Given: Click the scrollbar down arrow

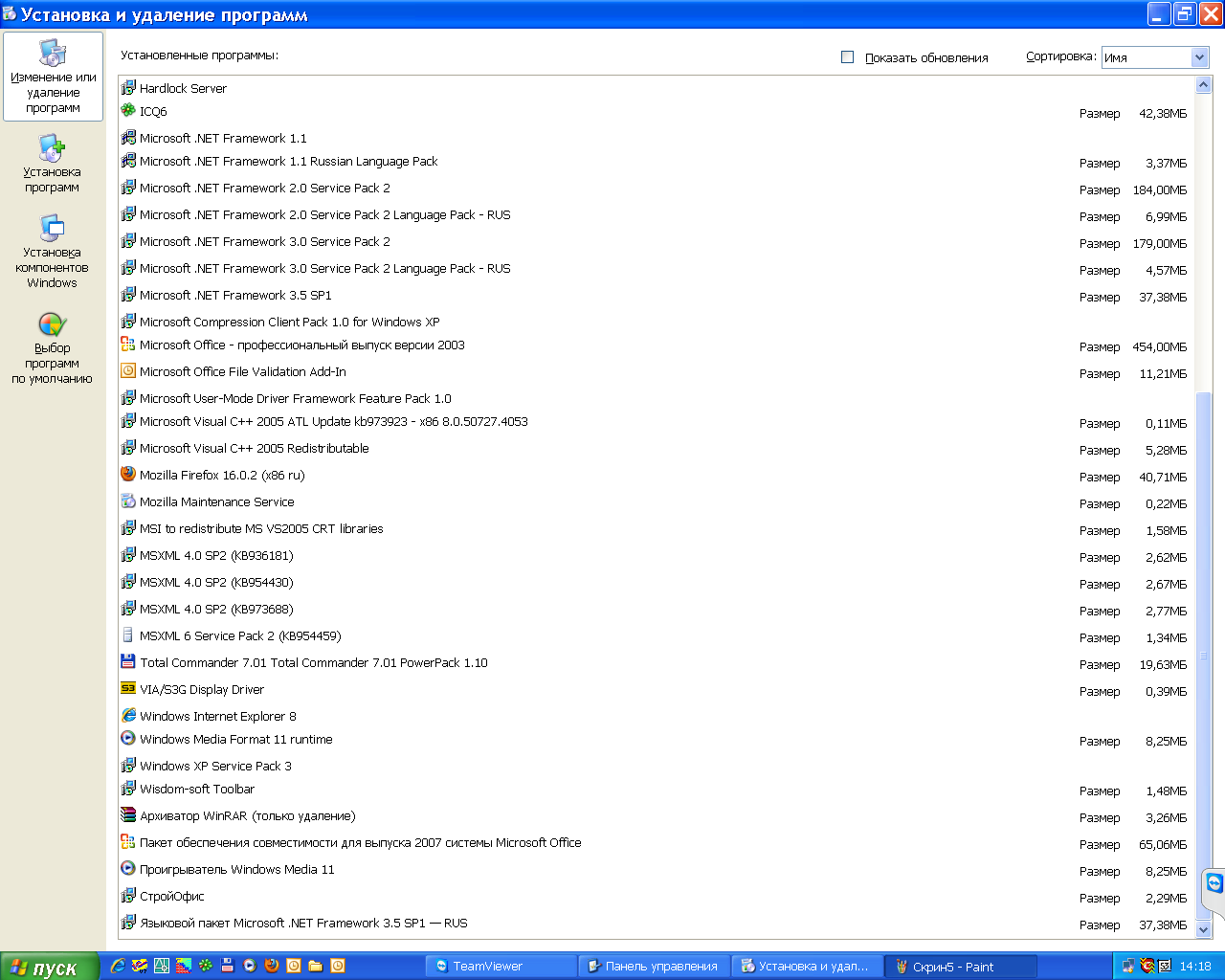Looking at the screenshot, I should (x=1204, y=928).
